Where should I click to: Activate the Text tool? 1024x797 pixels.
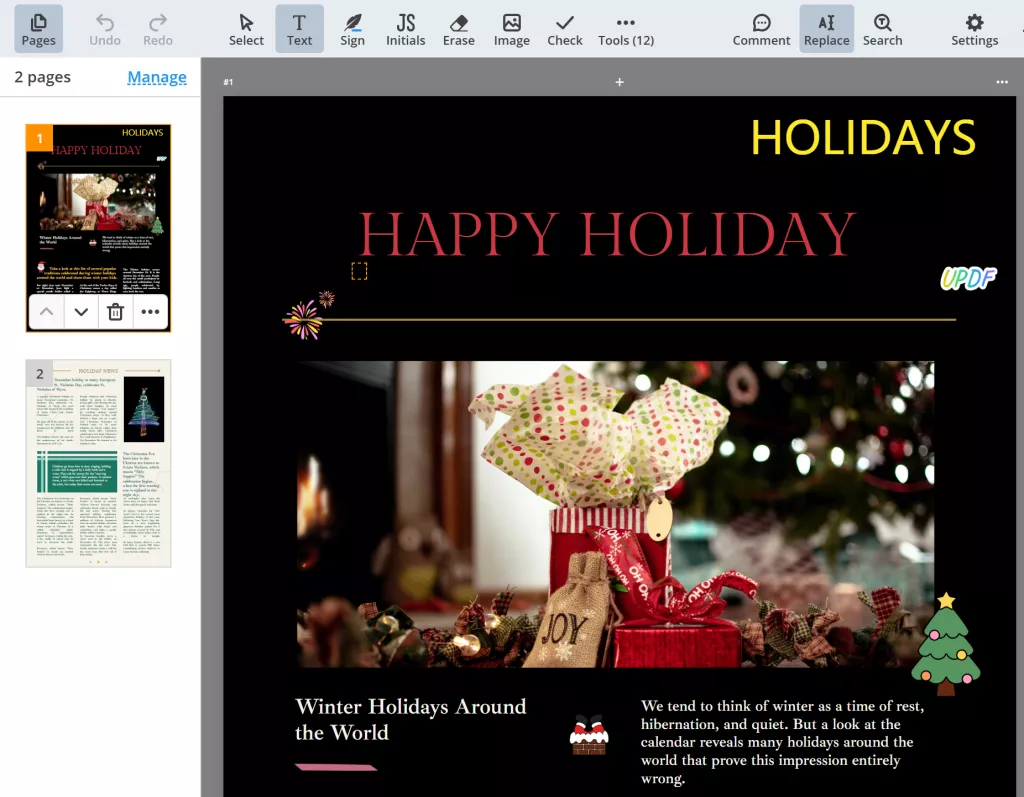click(299, 29)
